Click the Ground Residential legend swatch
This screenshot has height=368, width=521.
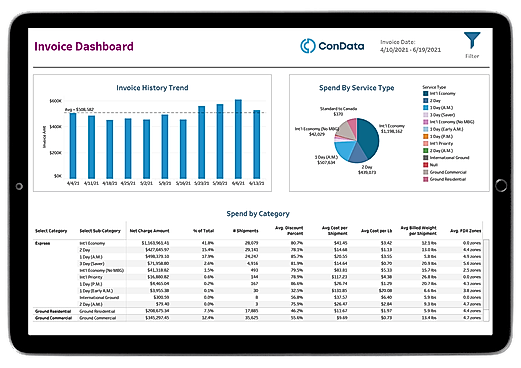click(425, 179)
